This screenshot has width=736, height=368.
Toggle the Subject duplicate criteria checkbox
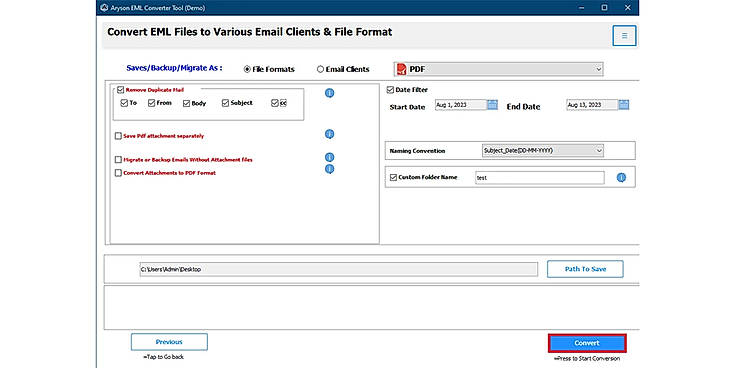coord(225,103)
